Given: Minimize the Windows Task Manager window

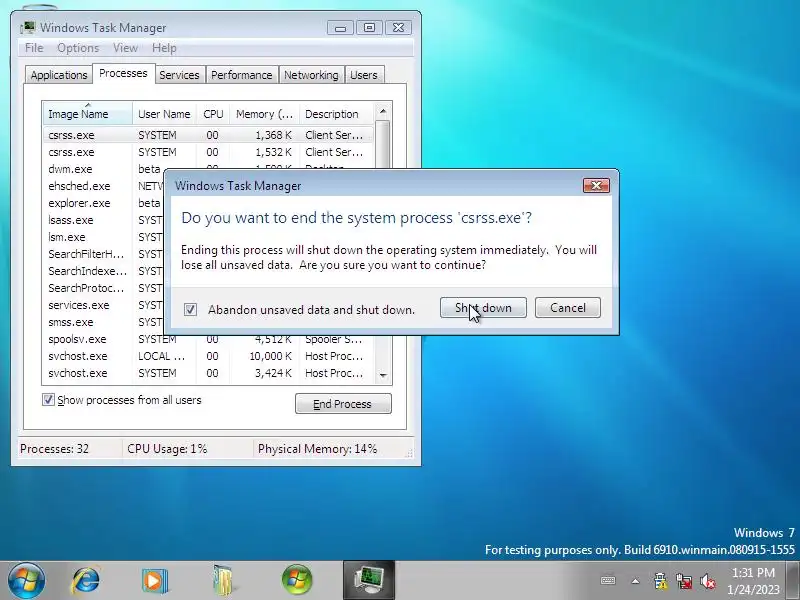Looking at the screenshot, I should point(340,28).
